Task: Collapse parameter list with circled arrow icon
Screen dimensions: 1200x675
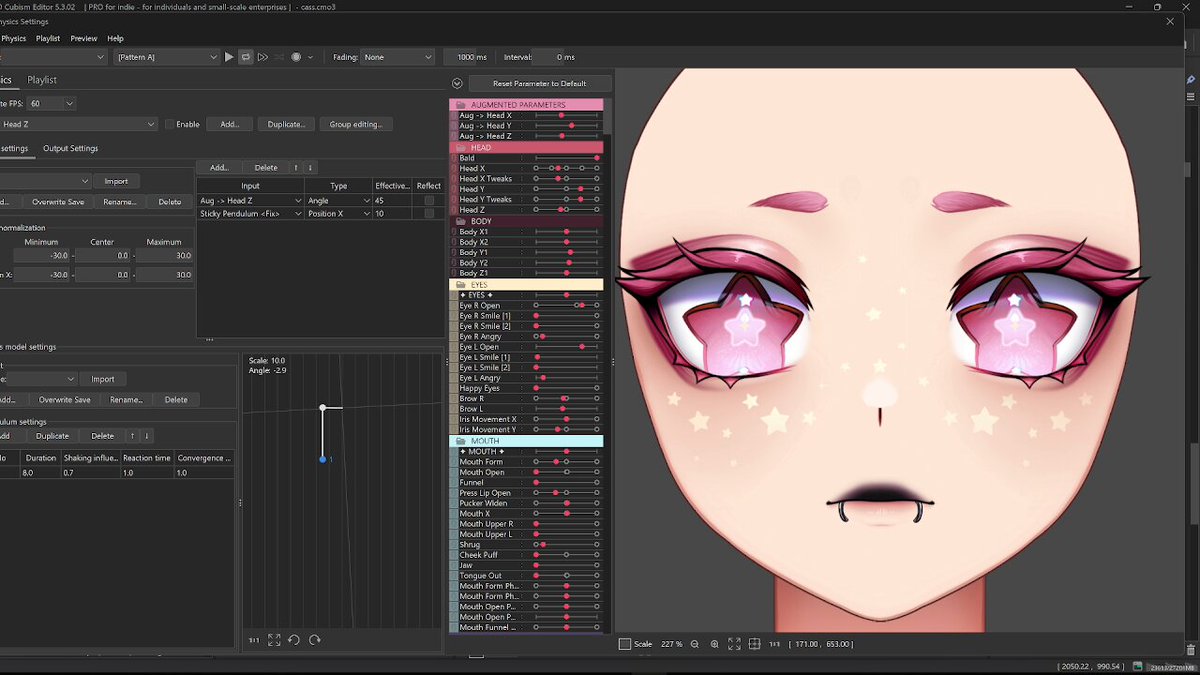Action: point(457,84)
